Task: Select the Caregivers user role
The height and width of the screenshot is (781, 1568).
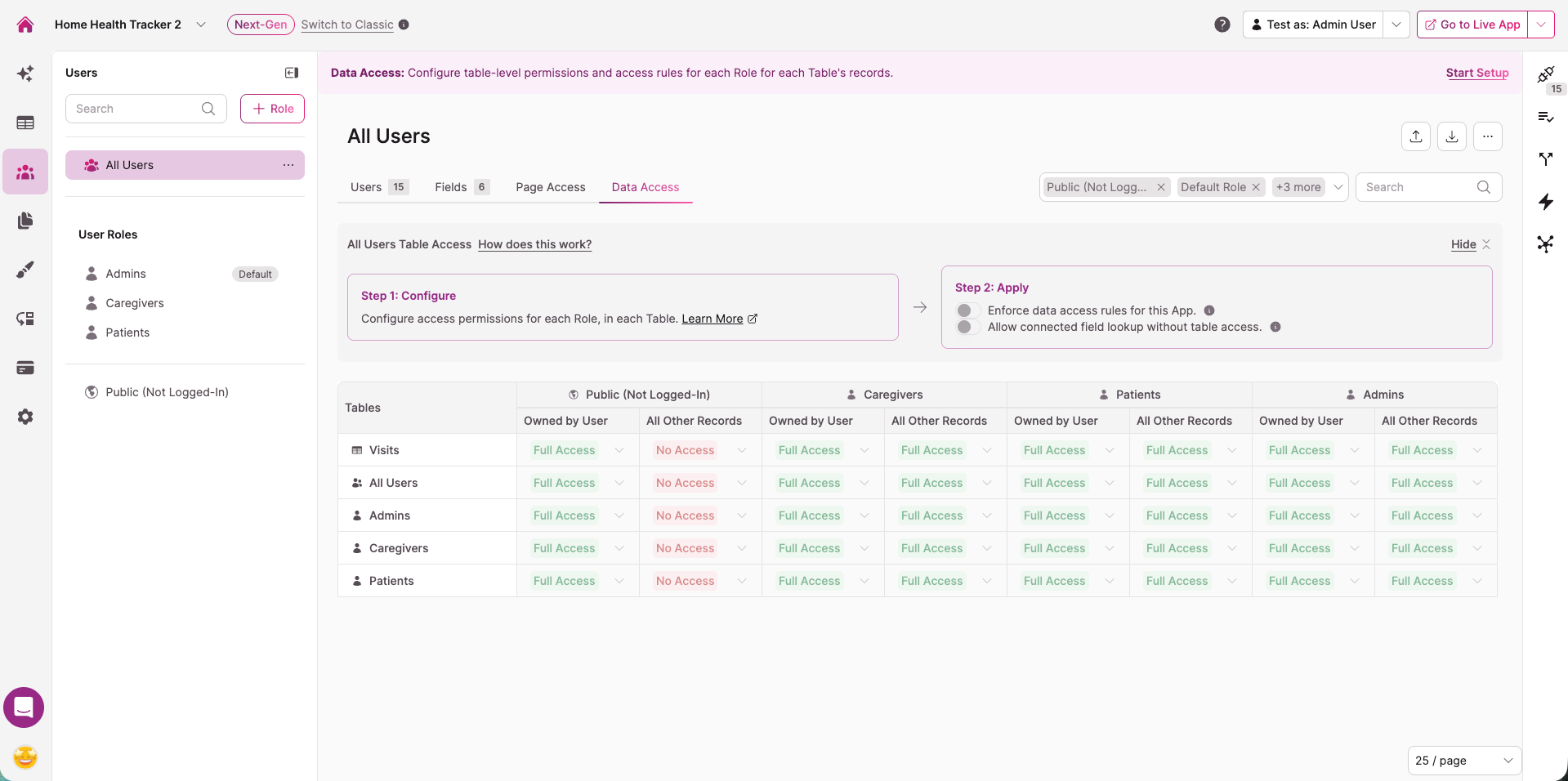Action: [134, 303]
